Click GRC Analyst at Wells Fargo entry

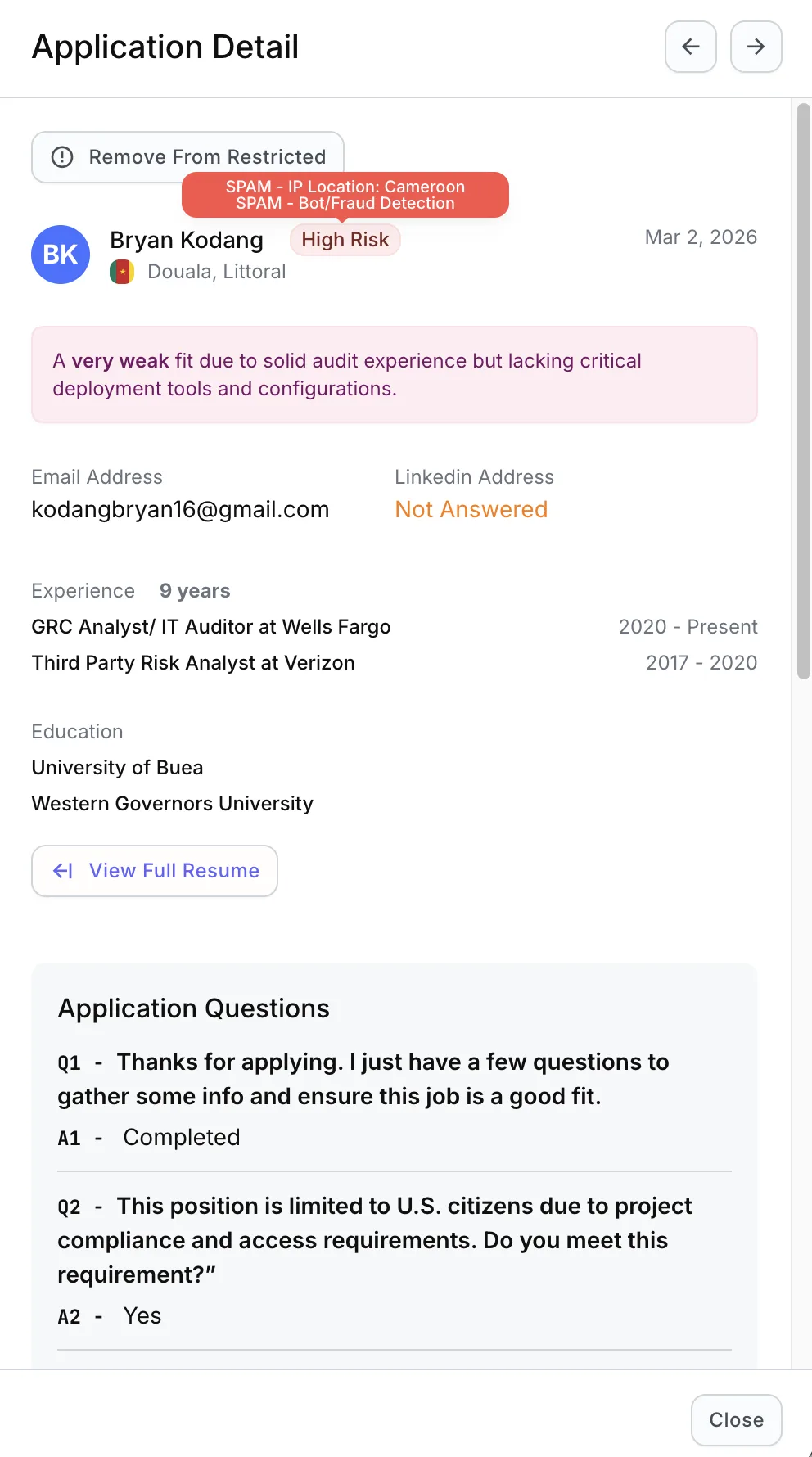(x=211, y=627)
